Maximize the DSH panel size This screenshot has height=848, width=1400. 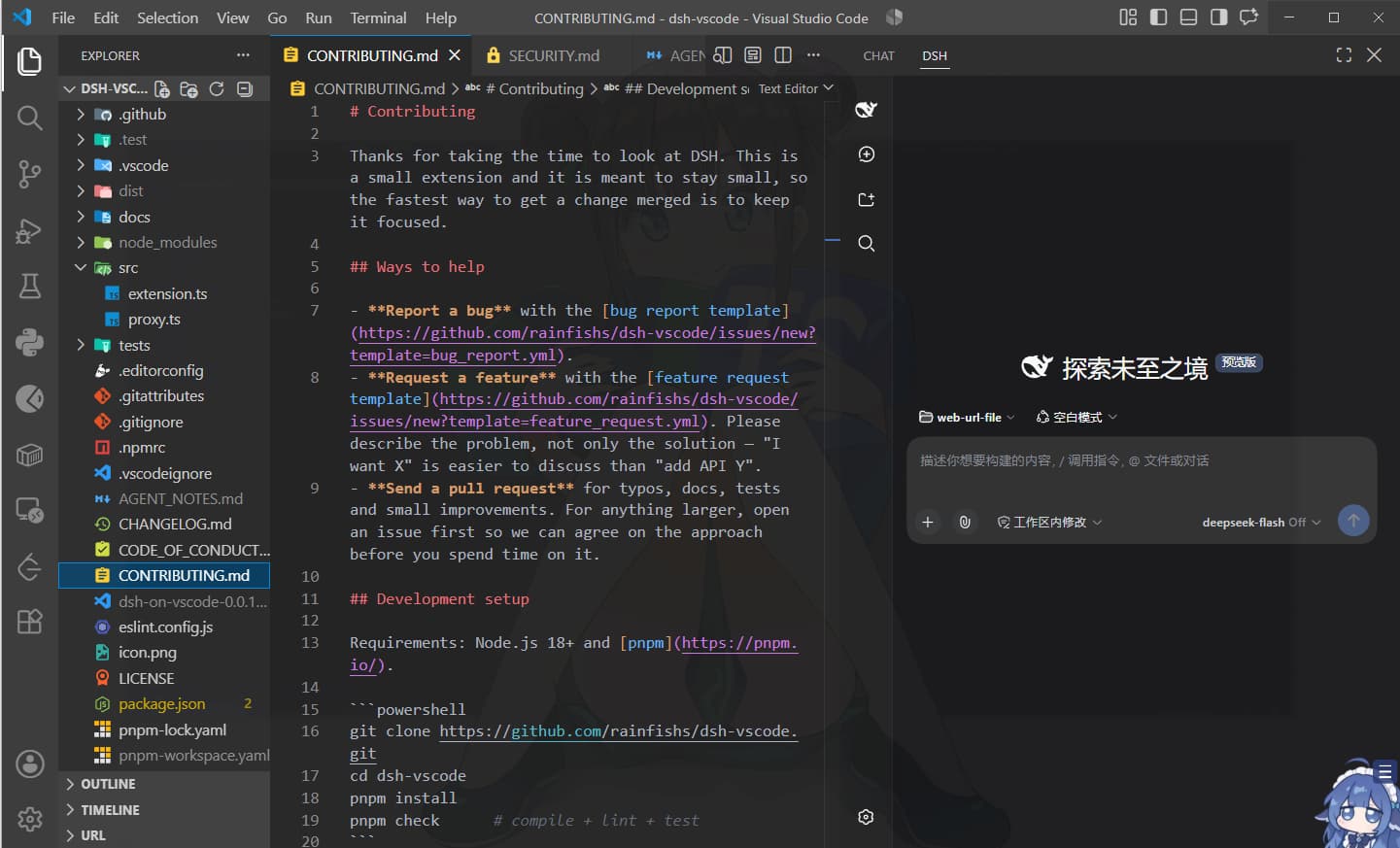coord(1344,55)
